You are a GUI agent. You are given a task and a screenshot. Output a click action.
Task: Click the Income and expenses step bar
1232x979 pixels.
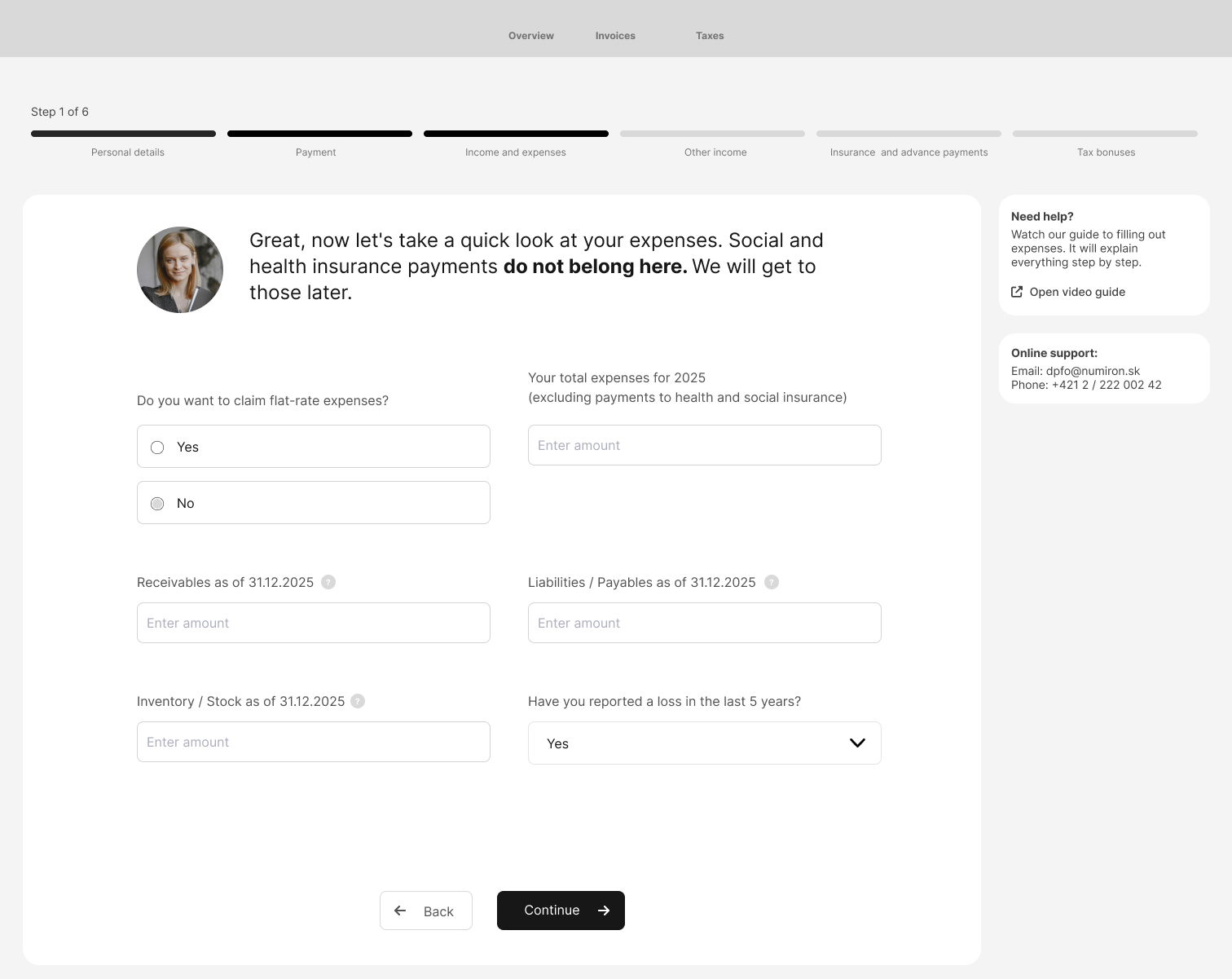click(x=517, y=134)
